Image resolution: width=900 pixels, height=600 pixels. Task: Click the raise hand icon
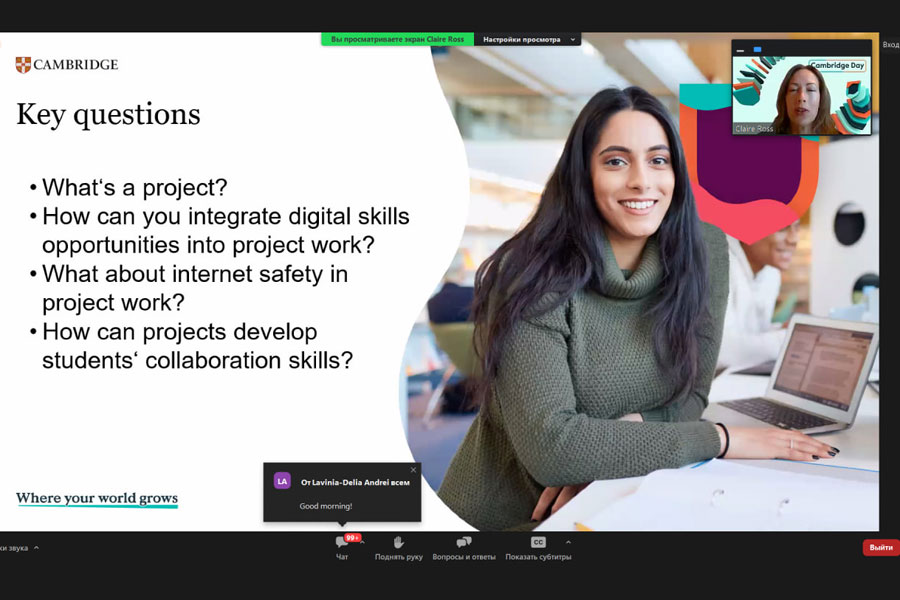(398, 542)
